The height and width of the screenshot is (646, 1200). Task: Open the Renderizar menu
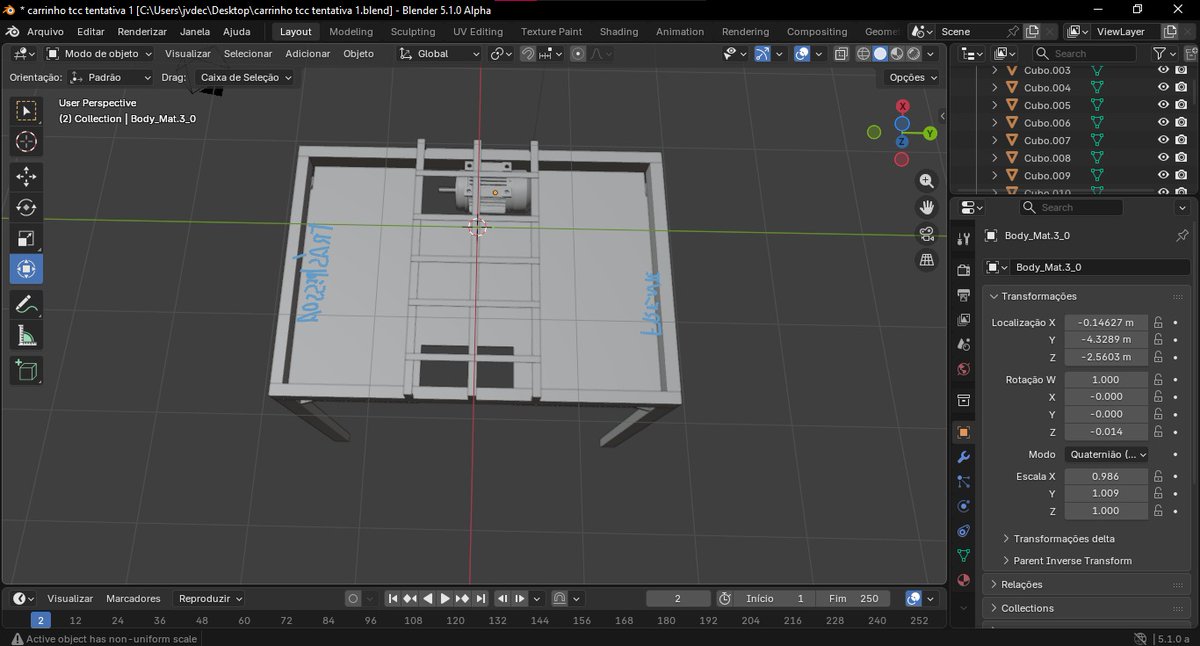pos(142,32)
